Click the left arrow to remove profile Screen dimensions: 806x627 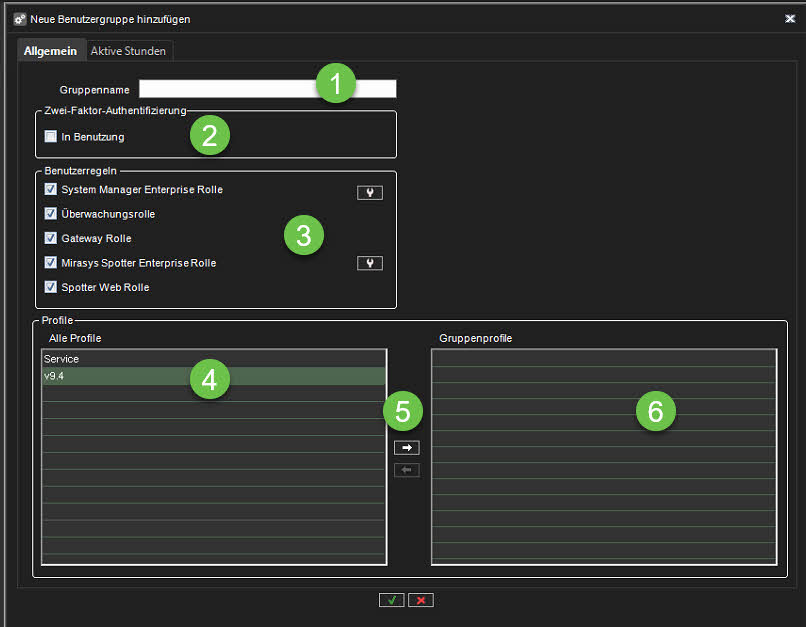point(407,470)
